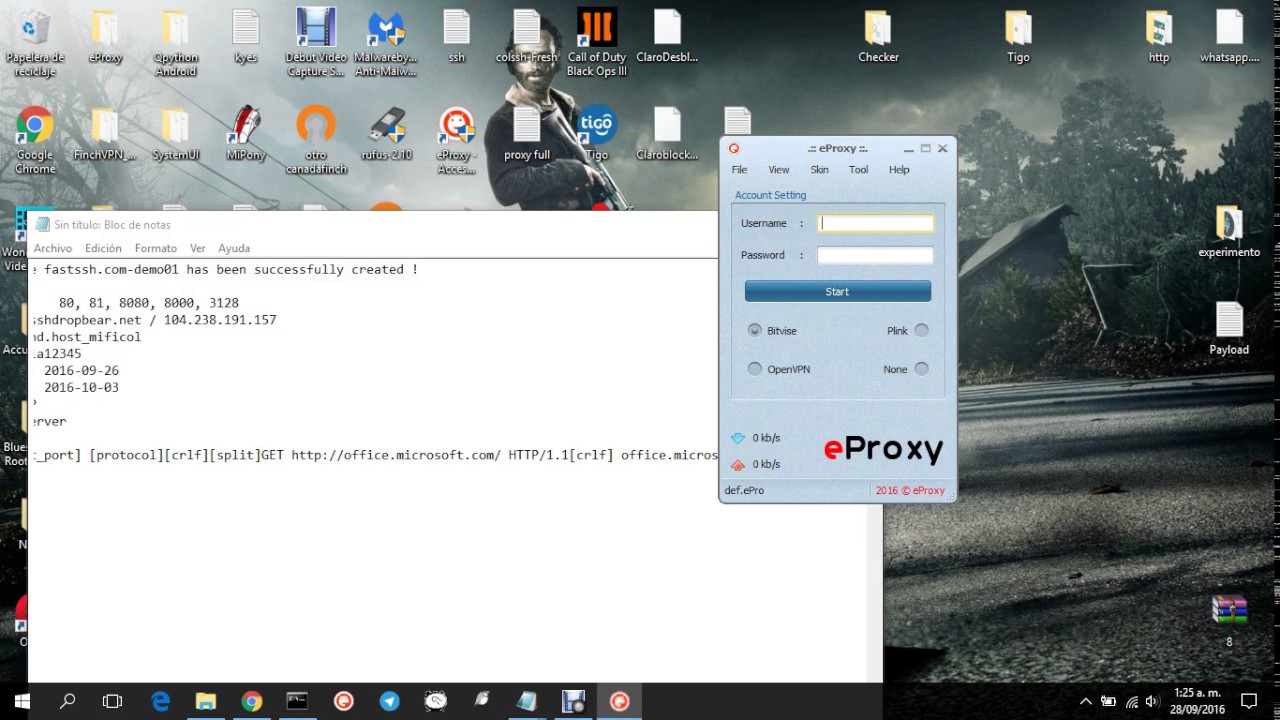Select Debut Video Capture shortcut
The height and width of the screenshot is (720, 1280).
[x=316, y=43]
